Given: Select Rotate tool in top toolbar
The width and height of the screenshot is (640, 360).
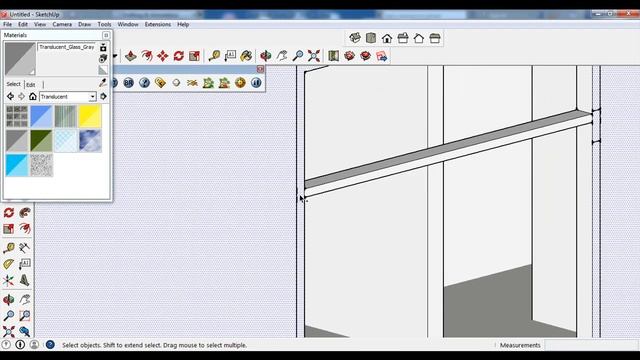Looking at the screenshot, I should [x=178, y=56].
